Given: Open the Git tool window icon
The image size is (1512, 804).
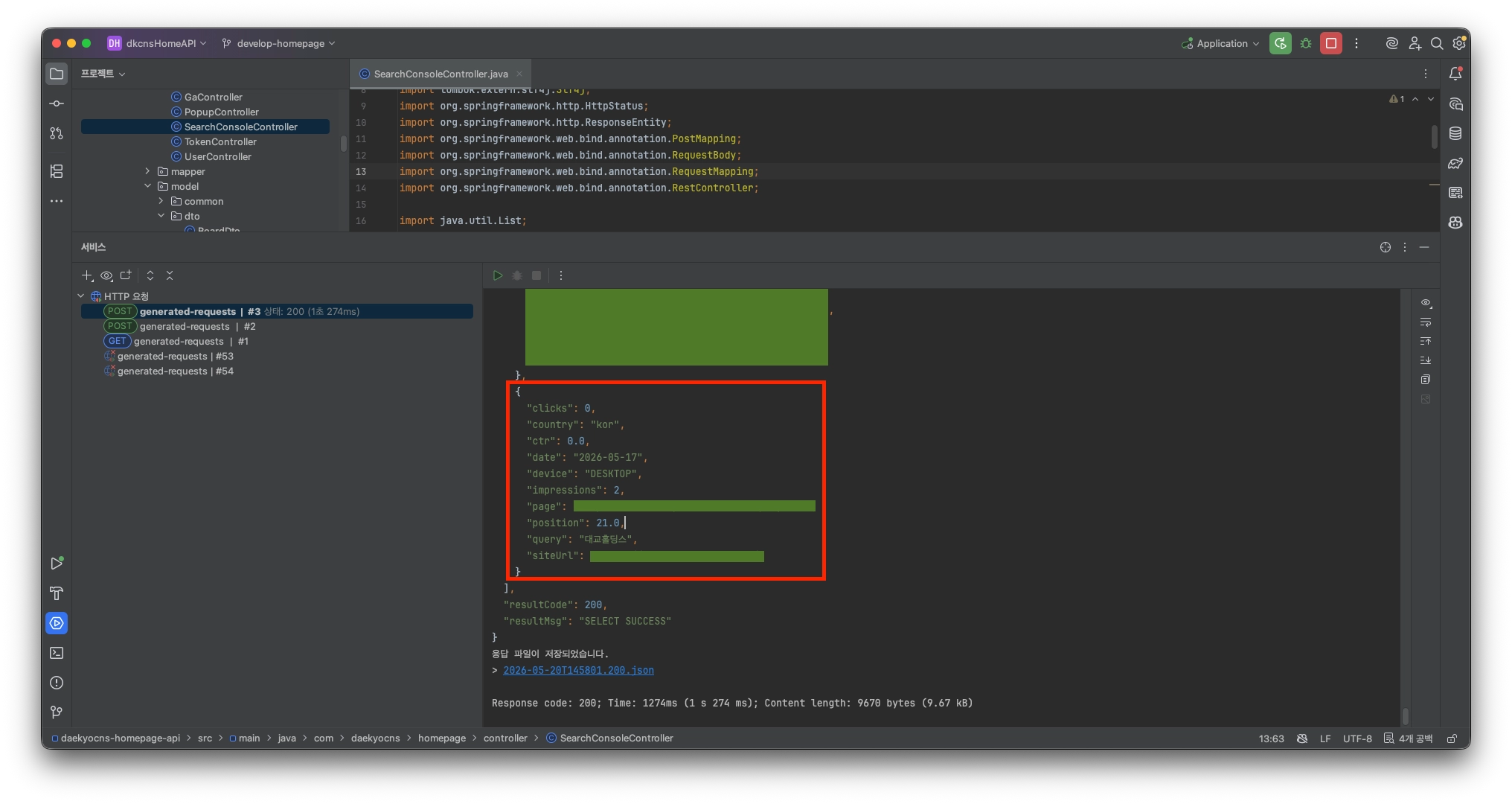Looking at the screenshot, I should (57, 712).
